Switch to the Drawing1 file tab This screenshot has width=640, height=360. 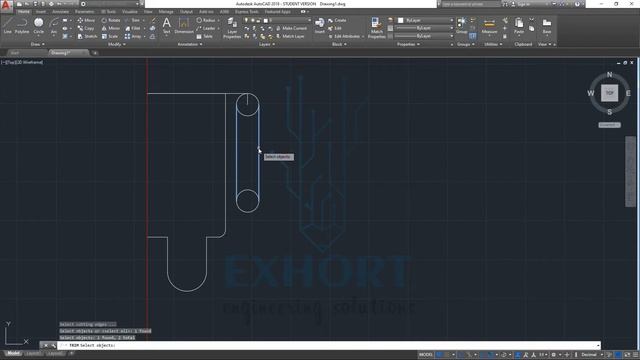tap(68, 53)
